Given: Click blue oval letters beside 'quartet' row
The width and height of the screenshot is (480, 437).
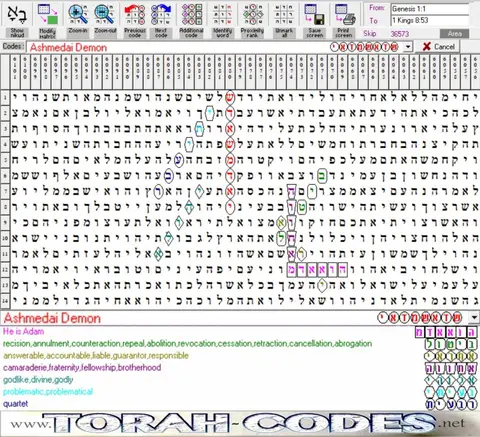Looking at the screenshot, I should click(x=452, y=404).
